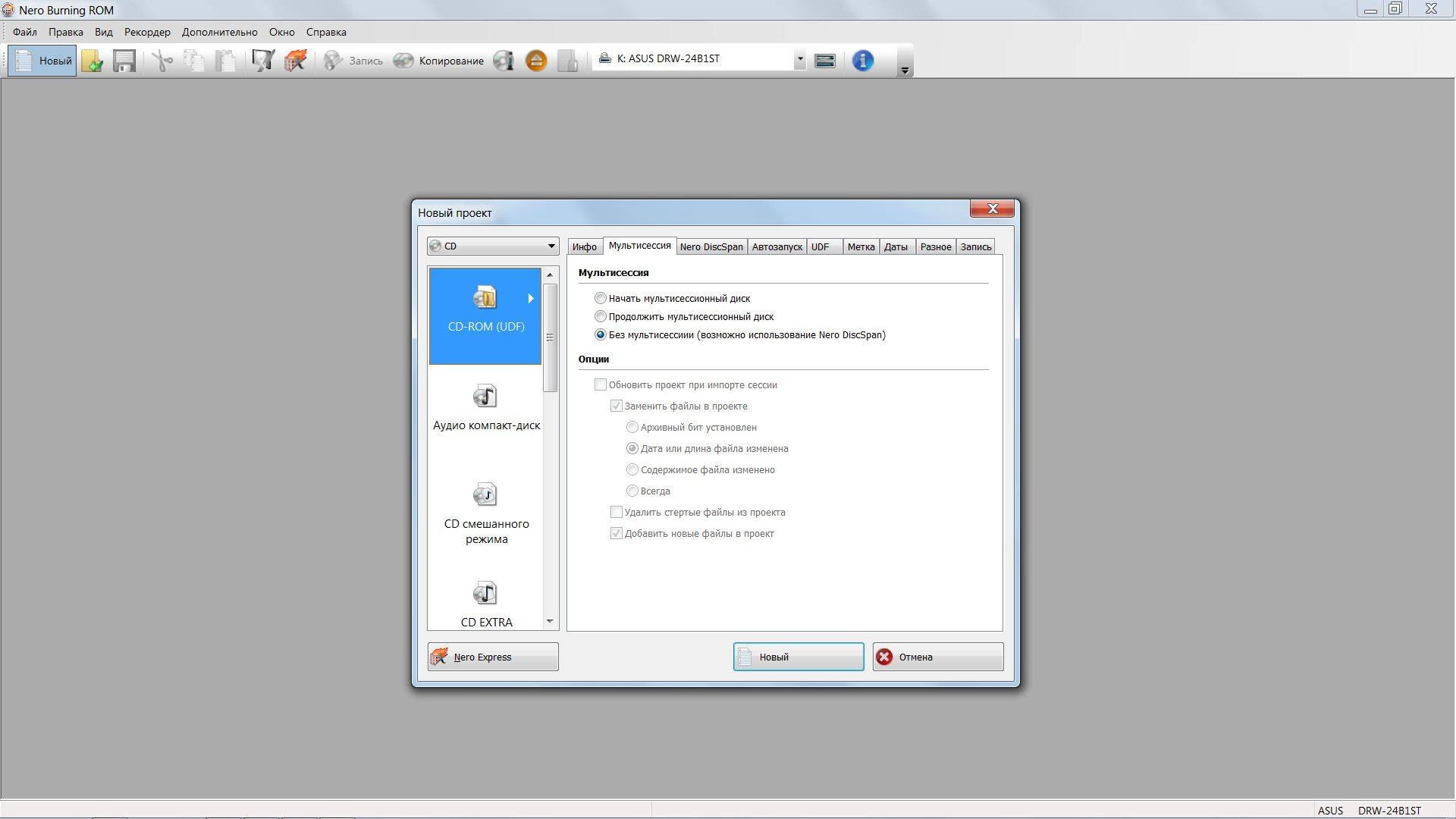Screen dimensions: 1456x819
Task: Save the compilation with floppy disk icon
Action: [x=124, y=61]
